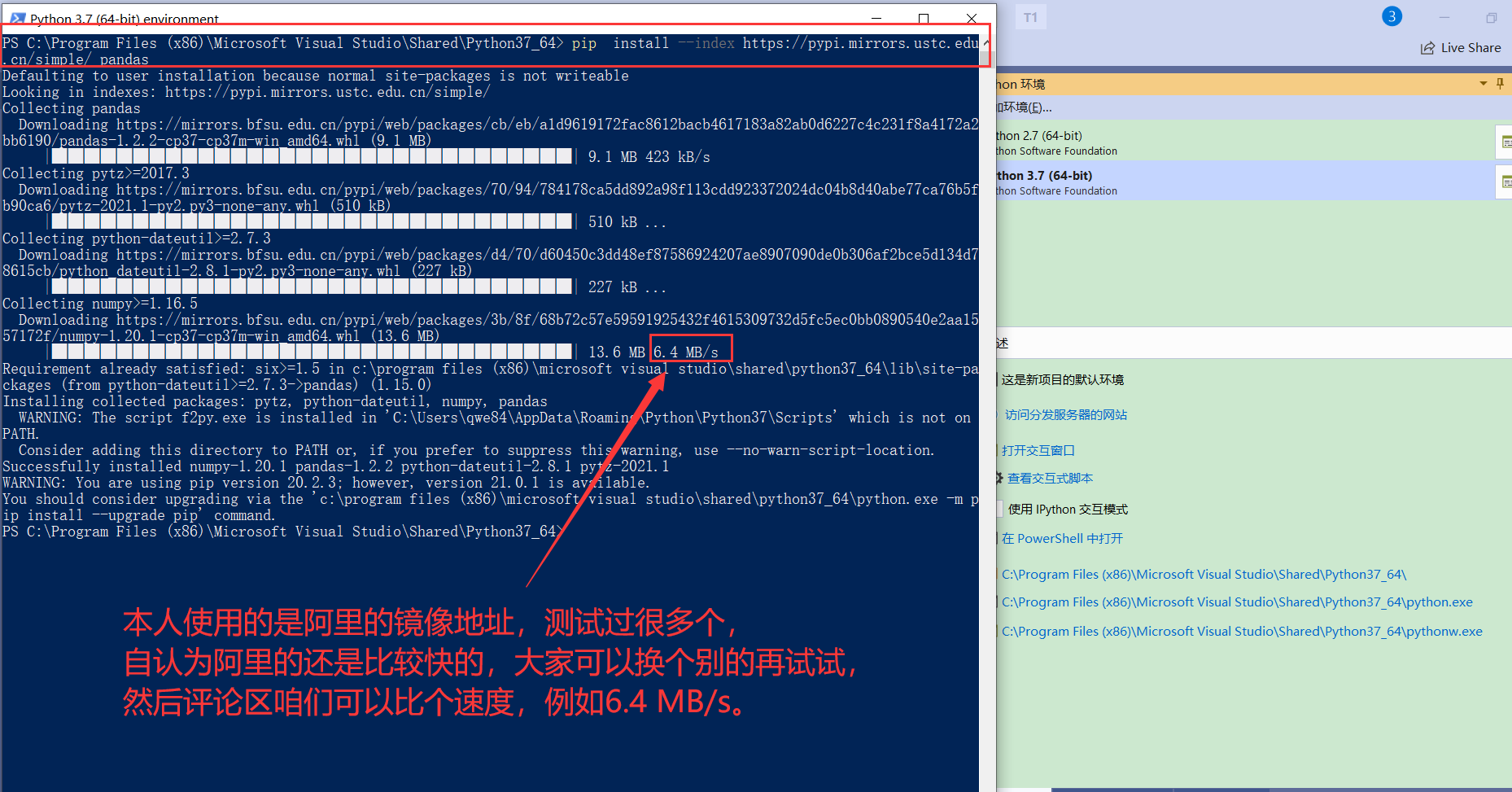The height and width of the screenshot is (792, 1512).
Task: Click the 'Successfully installed numpy-1.20.1' line
Action: coord(336,466)
